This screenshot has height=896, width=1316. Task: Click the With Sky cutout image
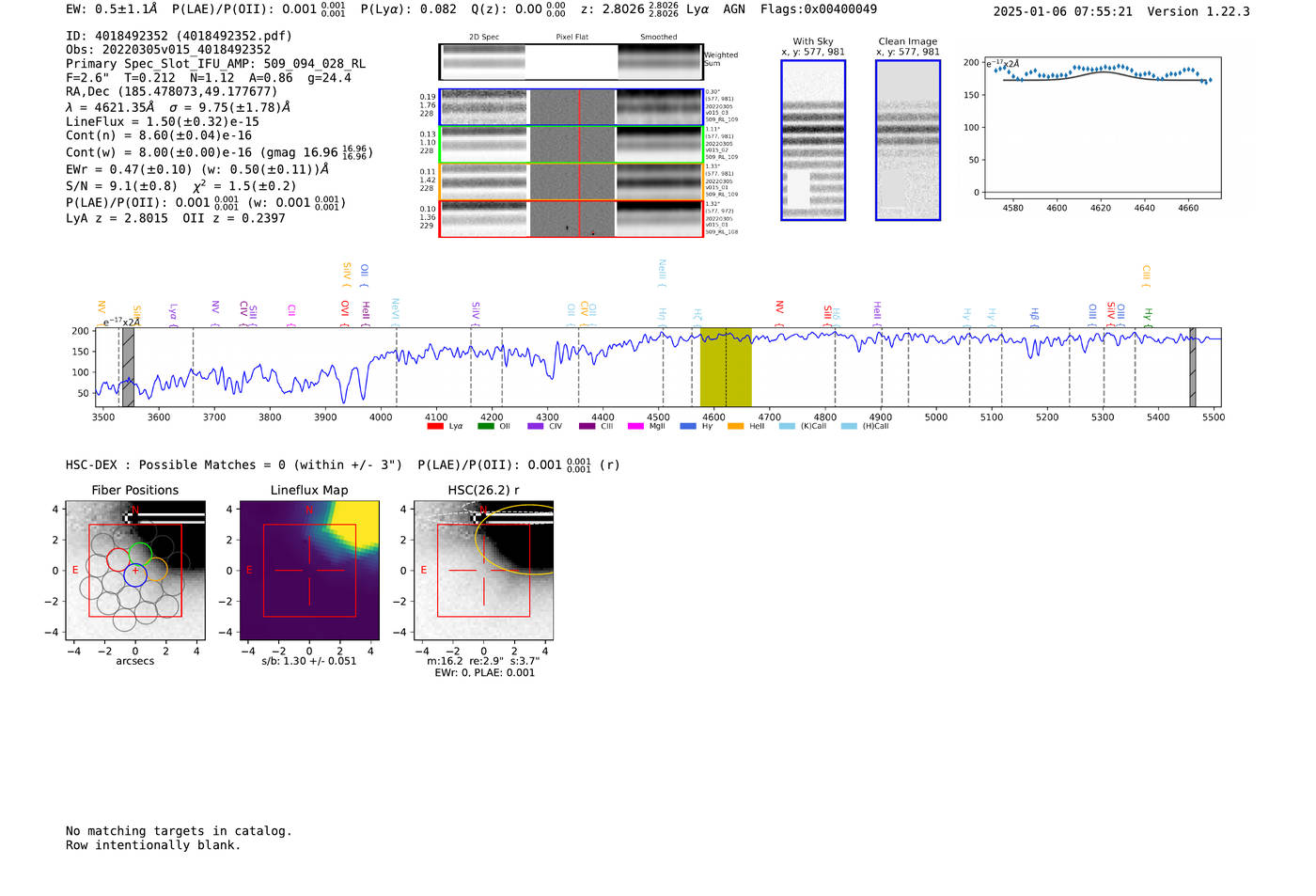[x=812, y=140]
